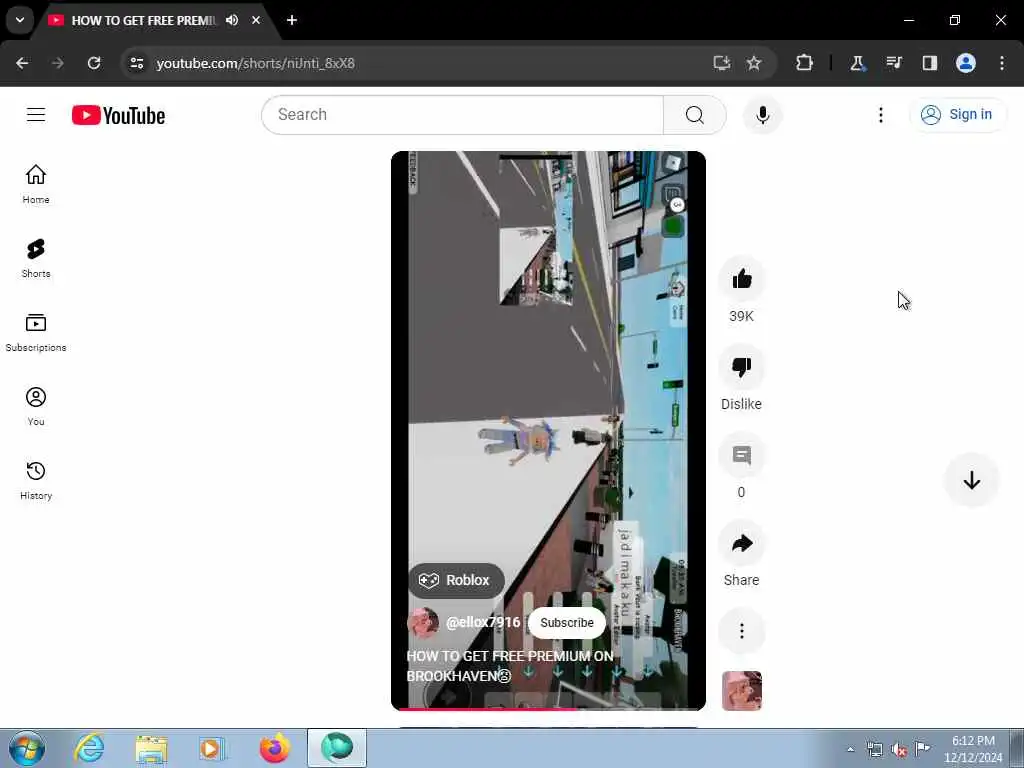
Task: Launch Internet Explorer from taskbar
Action: [x=89, y=748]
